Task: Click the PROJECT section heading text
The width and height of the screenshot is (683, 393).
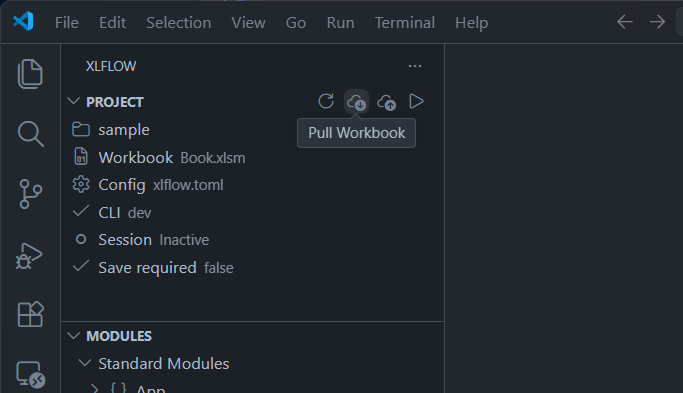Action: coord(115,102)
